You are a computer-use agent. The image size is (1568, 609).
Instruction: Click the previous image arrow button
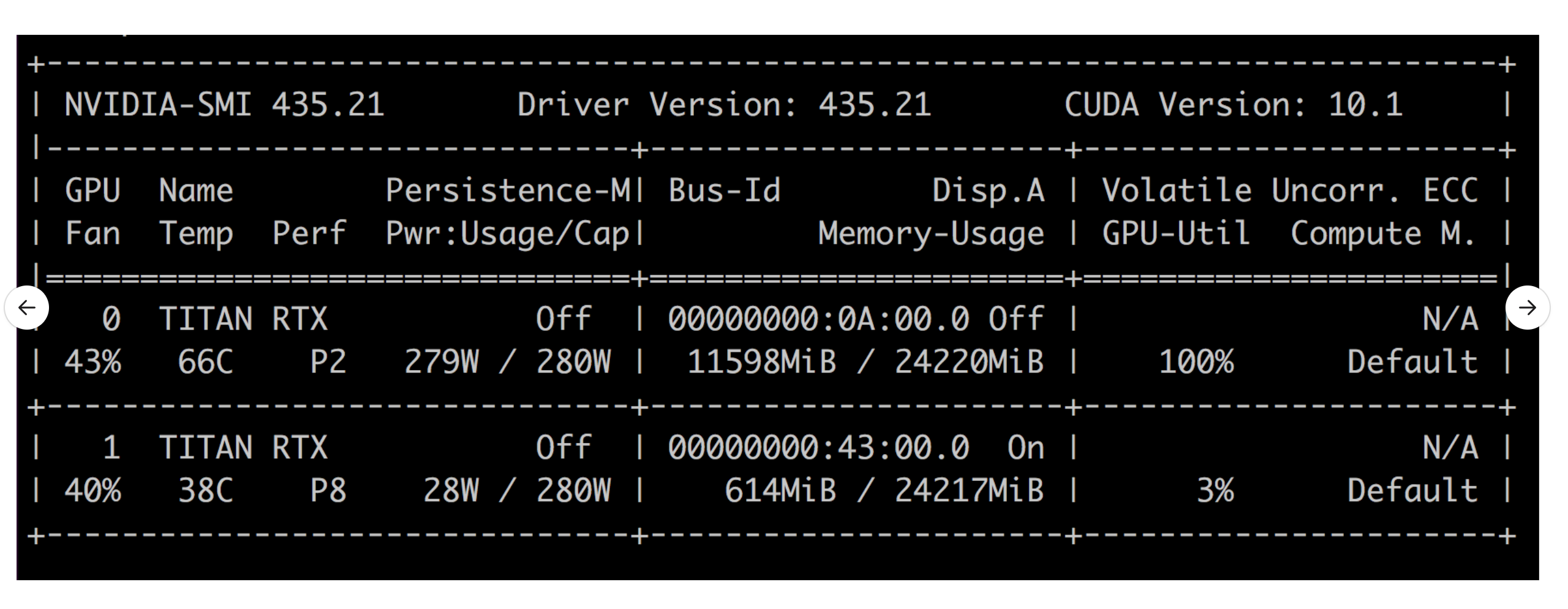pos(27,308)
